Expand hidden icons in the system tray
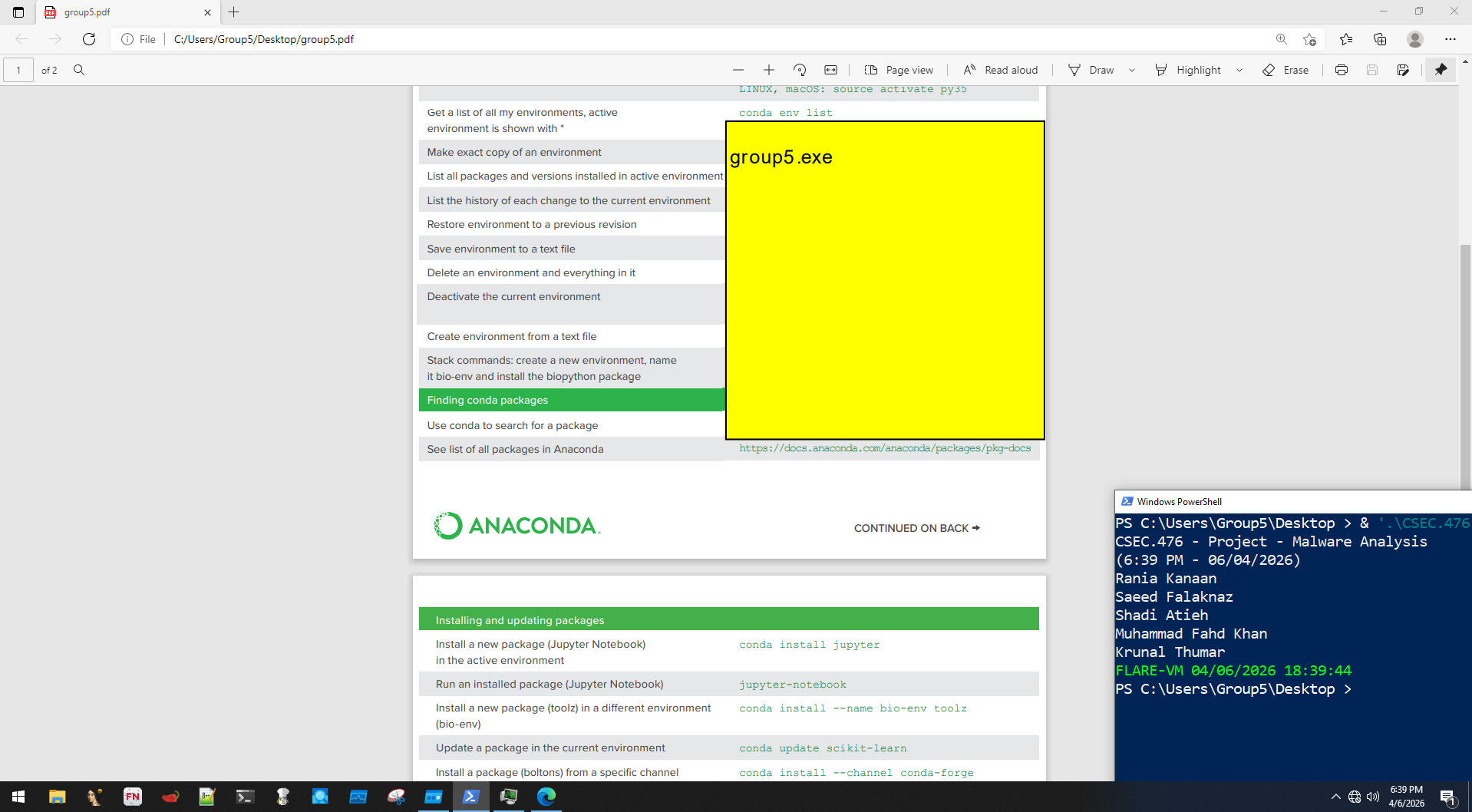This screenshot has width=1472, height=812. (1335, 797)
